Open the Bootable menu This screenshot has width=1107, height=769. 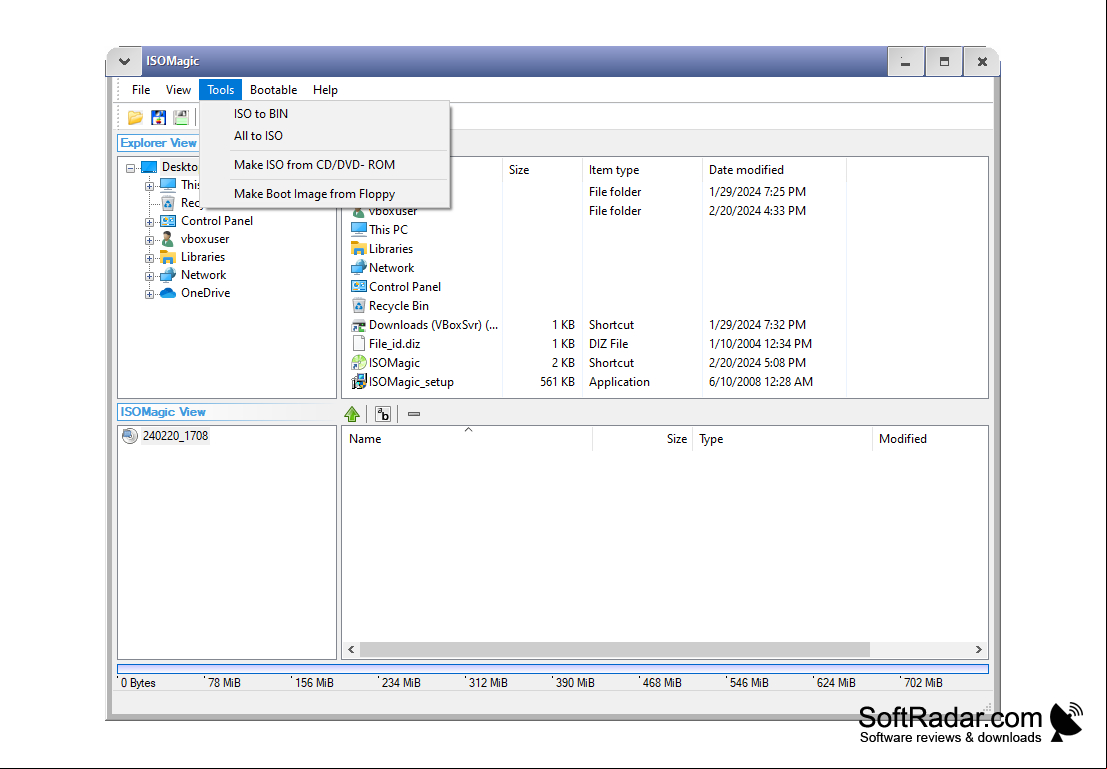coord(273,90)
